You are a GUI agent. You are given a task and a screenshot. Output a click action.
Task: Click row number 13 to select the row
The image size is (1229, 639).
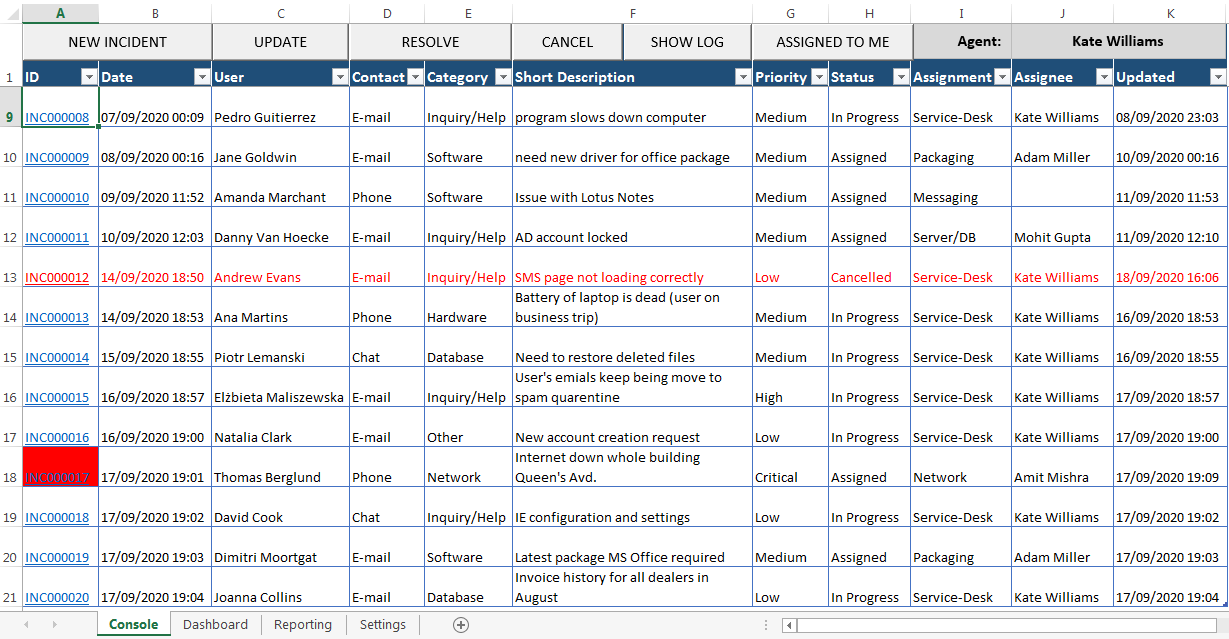tap(10, 277)
